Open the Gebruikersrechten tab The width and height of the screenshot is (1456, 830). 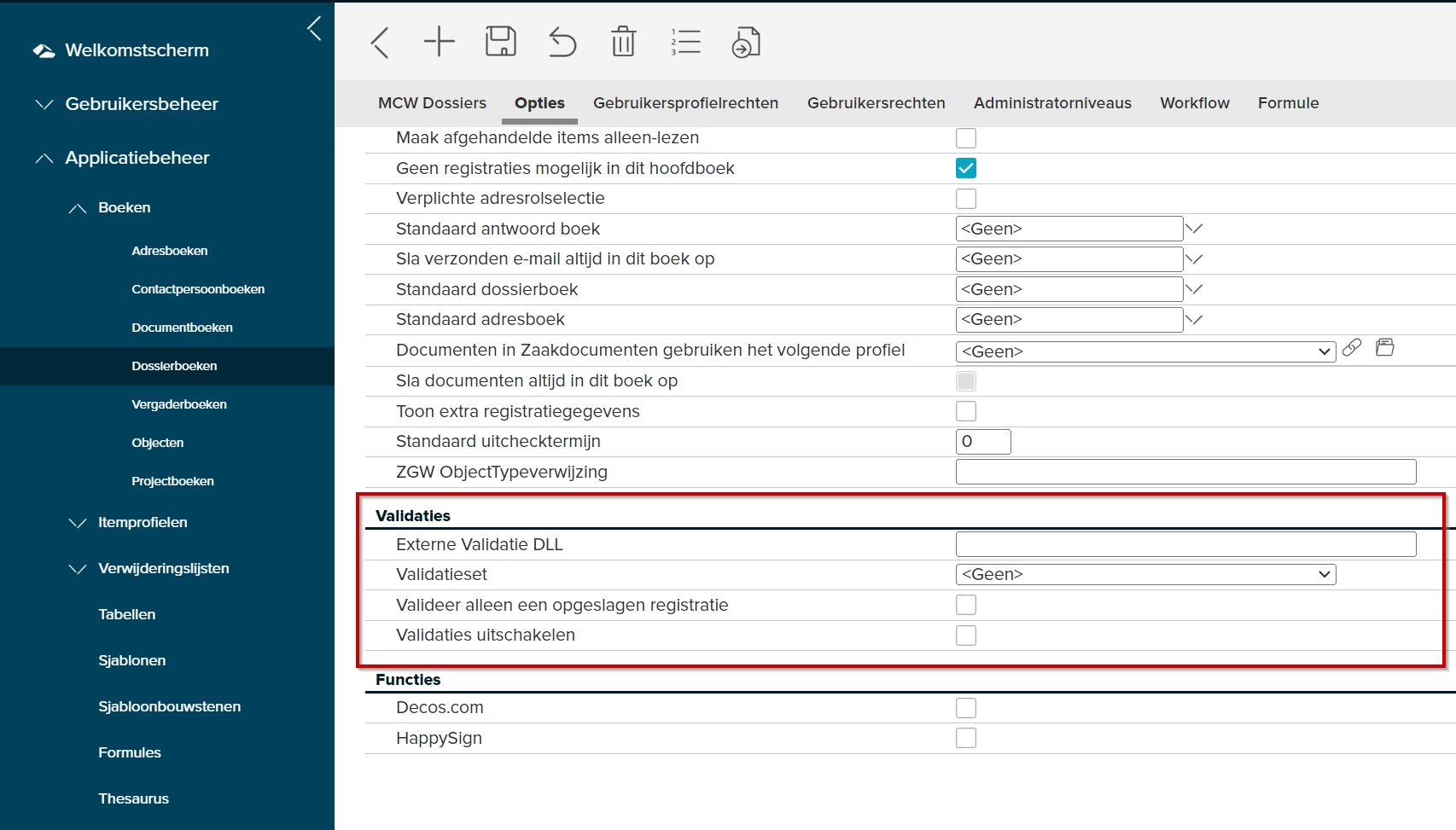pyautogui.click(x=876, y=103)
